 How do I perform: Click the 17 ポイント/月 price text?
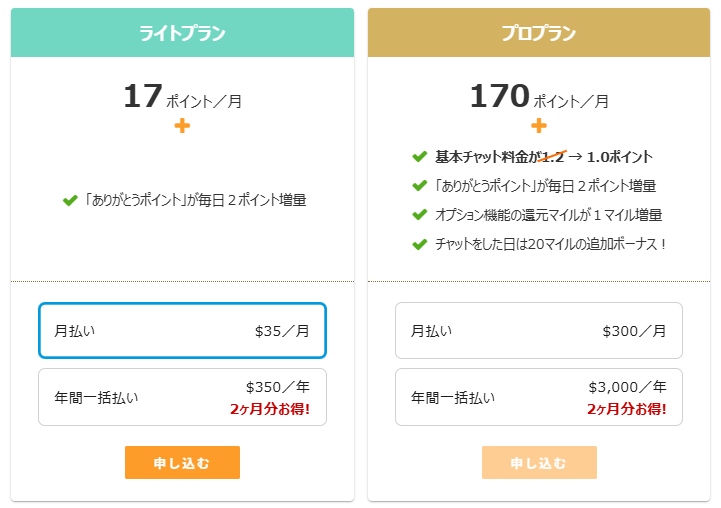[182, 97]
